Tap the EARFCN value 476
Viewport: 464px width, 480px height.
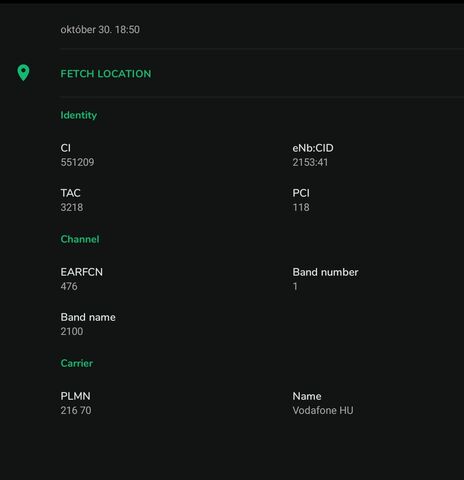tap(69, 286)
